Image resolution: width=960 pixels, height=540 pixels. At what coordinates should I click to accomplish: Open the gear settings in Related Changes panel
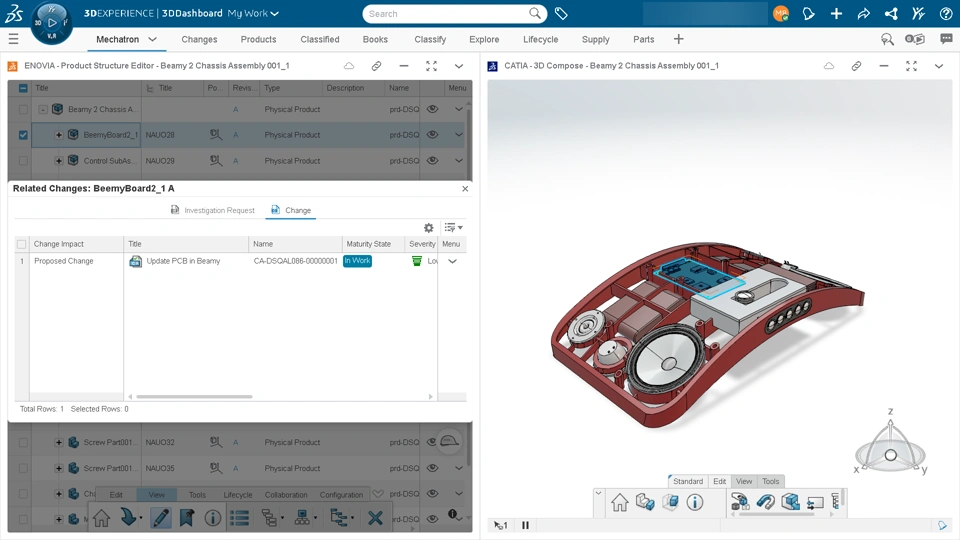(429, 228)
